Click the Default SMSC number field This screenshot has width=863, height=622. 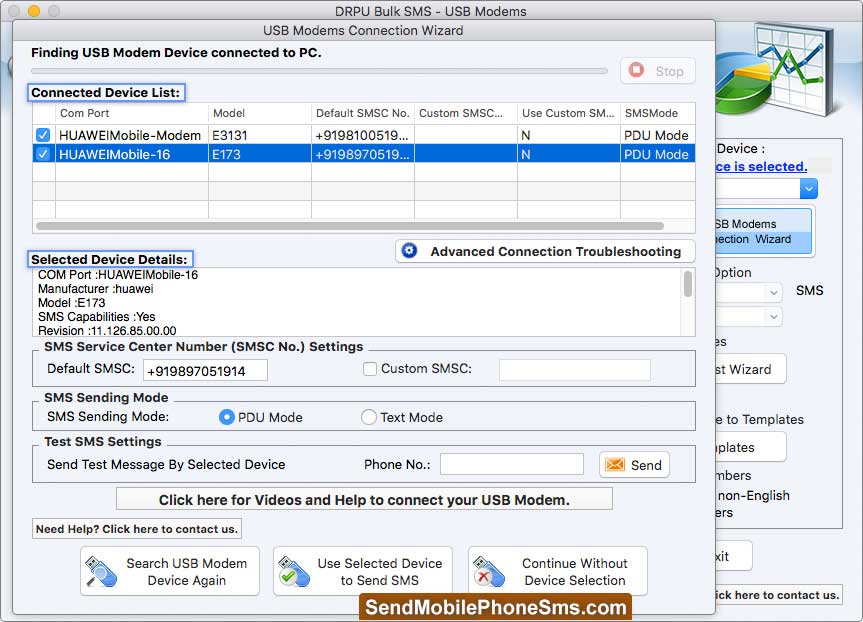click(x=205, y=370)
